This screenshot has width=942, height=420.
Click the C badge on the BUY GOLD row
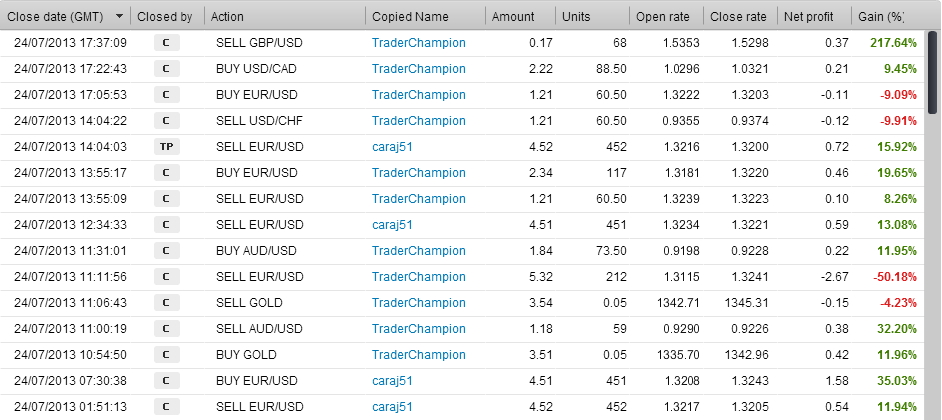click(165, 355)
